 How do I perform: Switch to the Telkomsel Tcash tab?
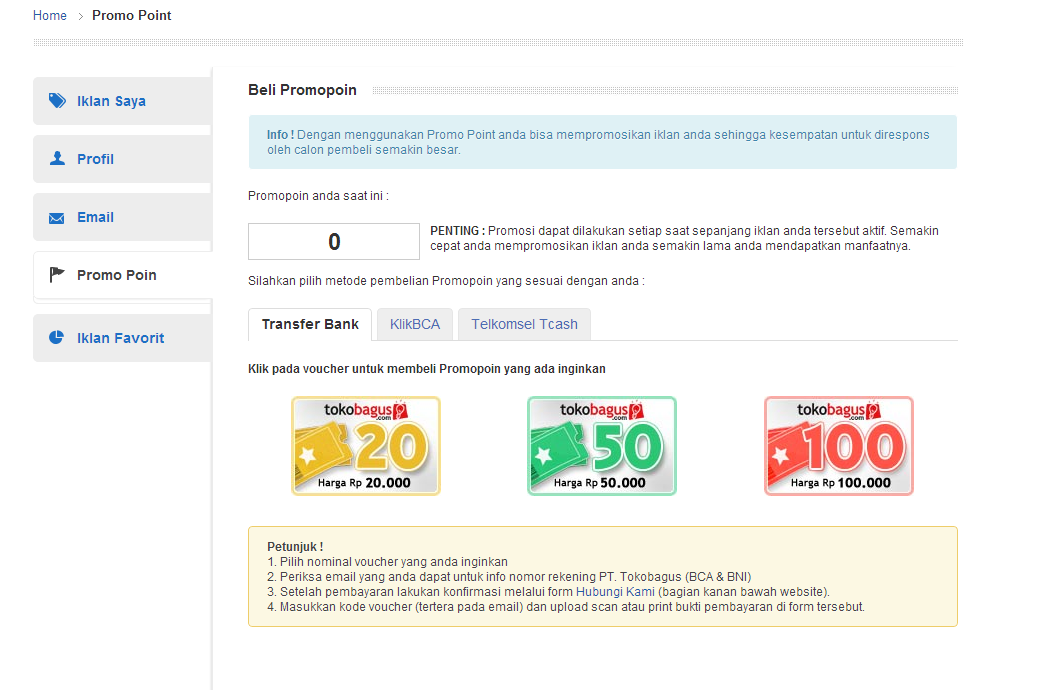525,324
